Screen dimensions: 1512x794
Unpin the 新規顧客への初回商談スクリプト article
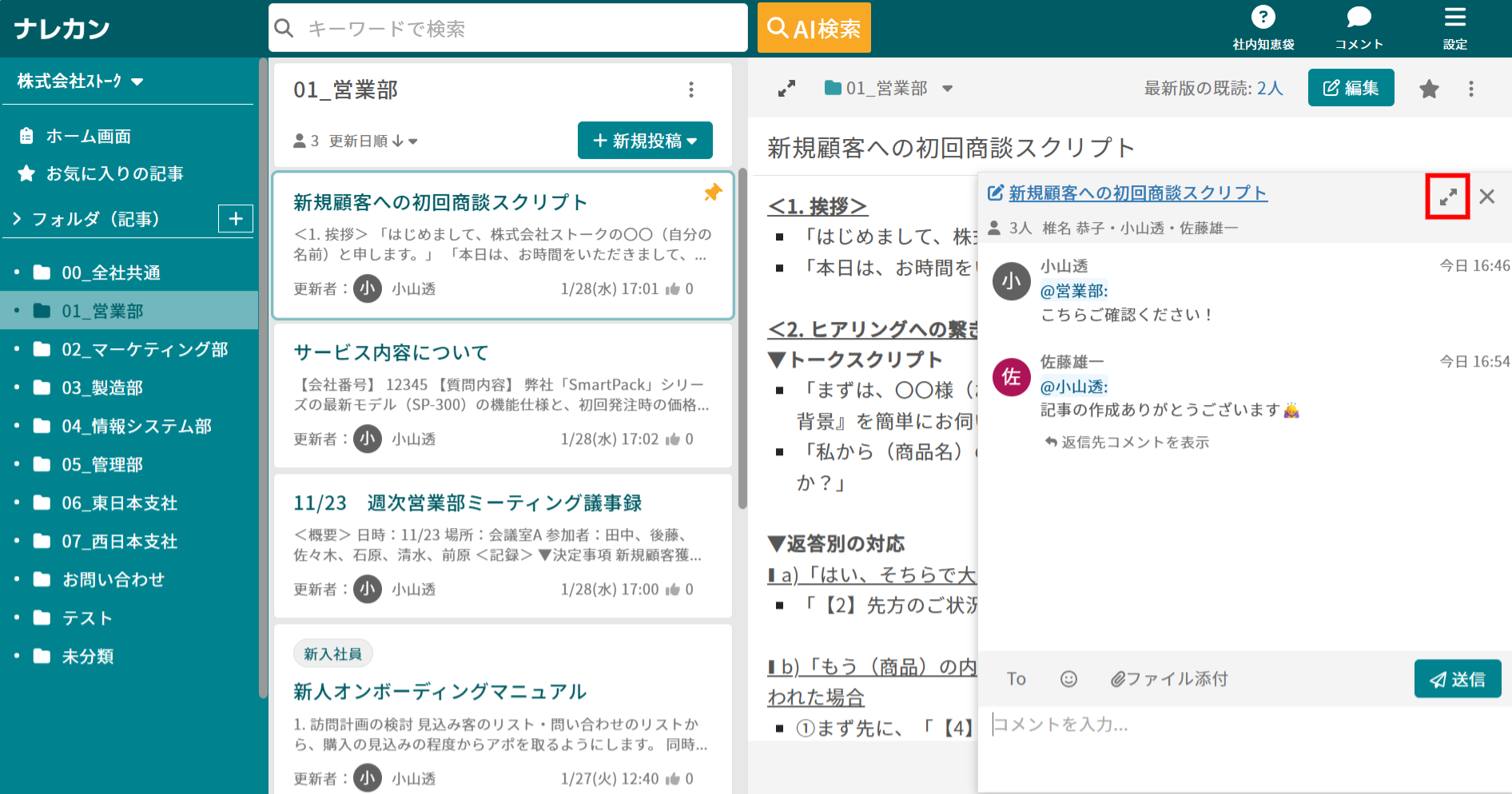click(x=712, y=193)
